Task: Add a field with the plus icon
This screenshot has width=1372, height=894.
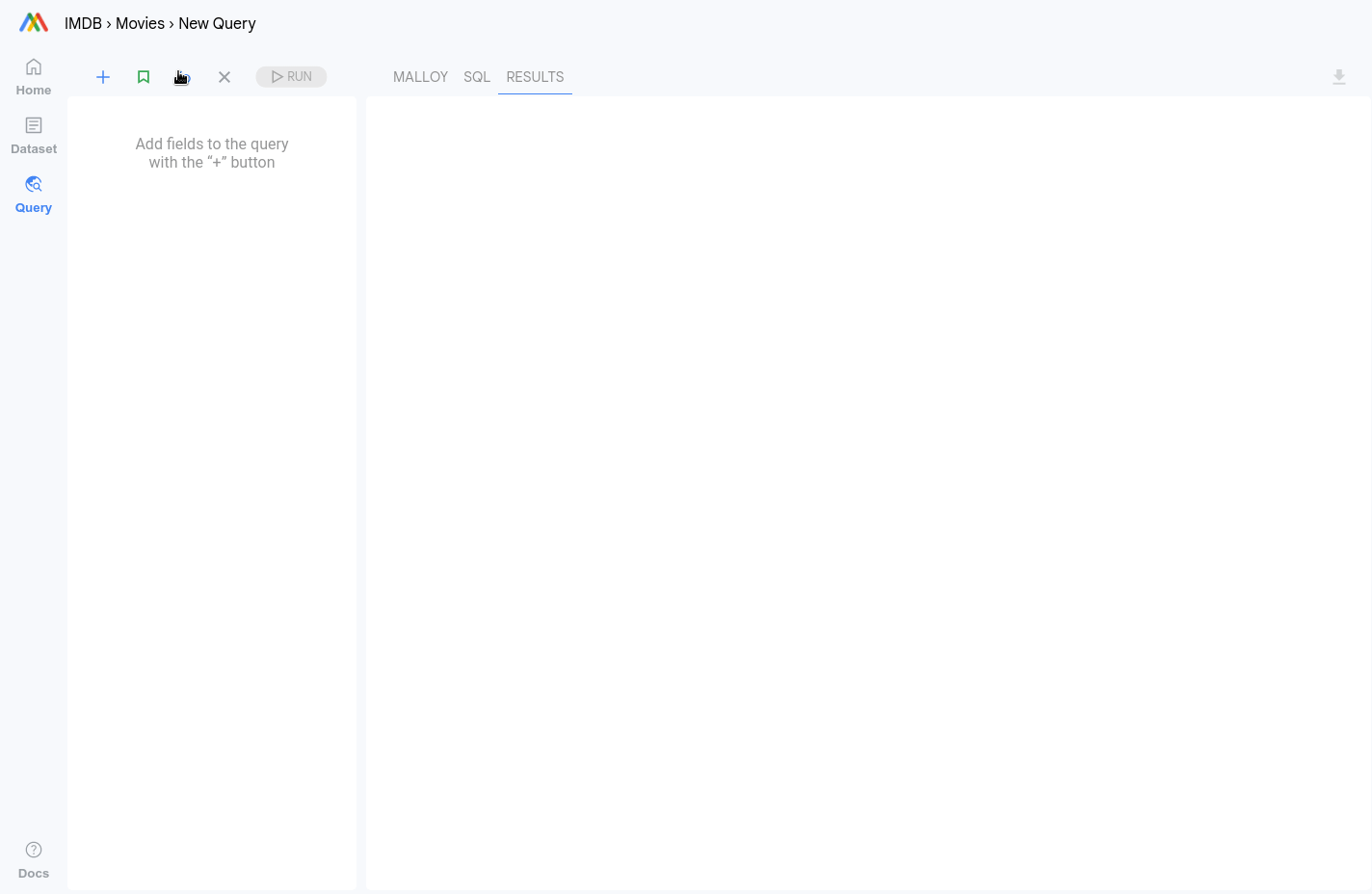Action: coord(103,77)
